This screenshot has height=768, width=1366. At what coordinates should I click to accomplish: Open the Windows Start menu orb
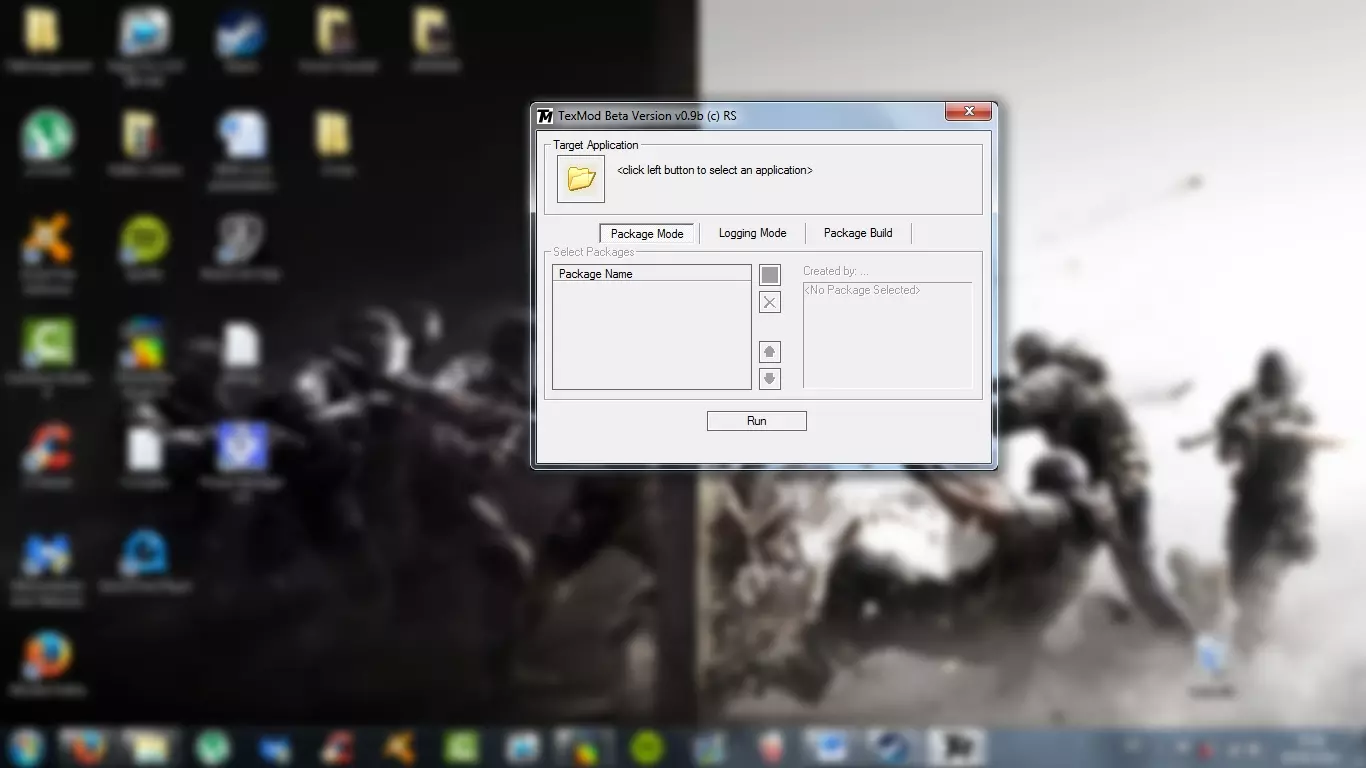pos(26,747)
